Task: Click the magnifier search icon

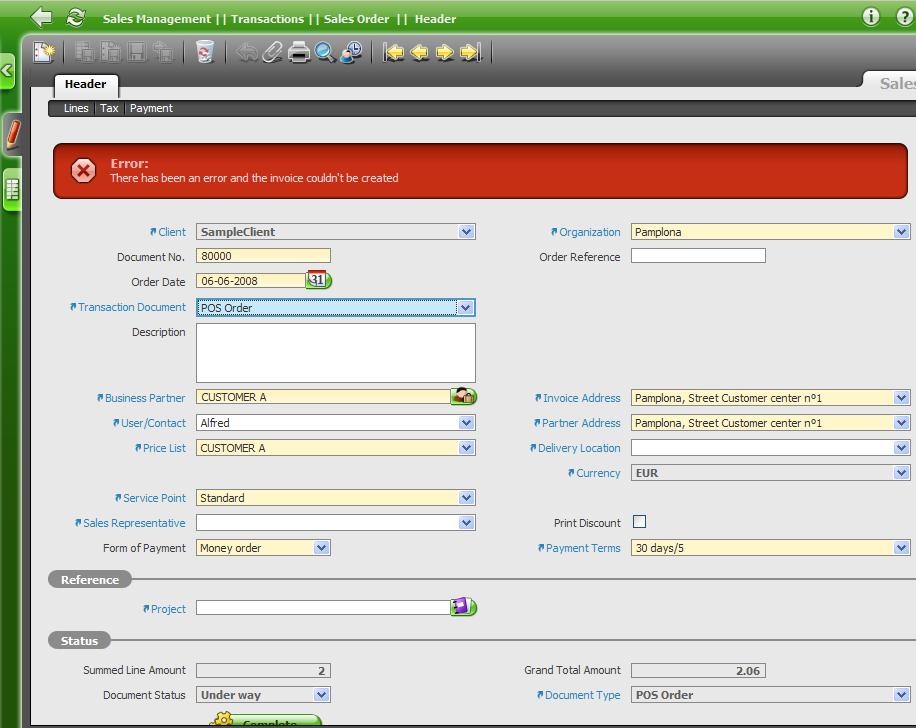Action: [325, 52]
